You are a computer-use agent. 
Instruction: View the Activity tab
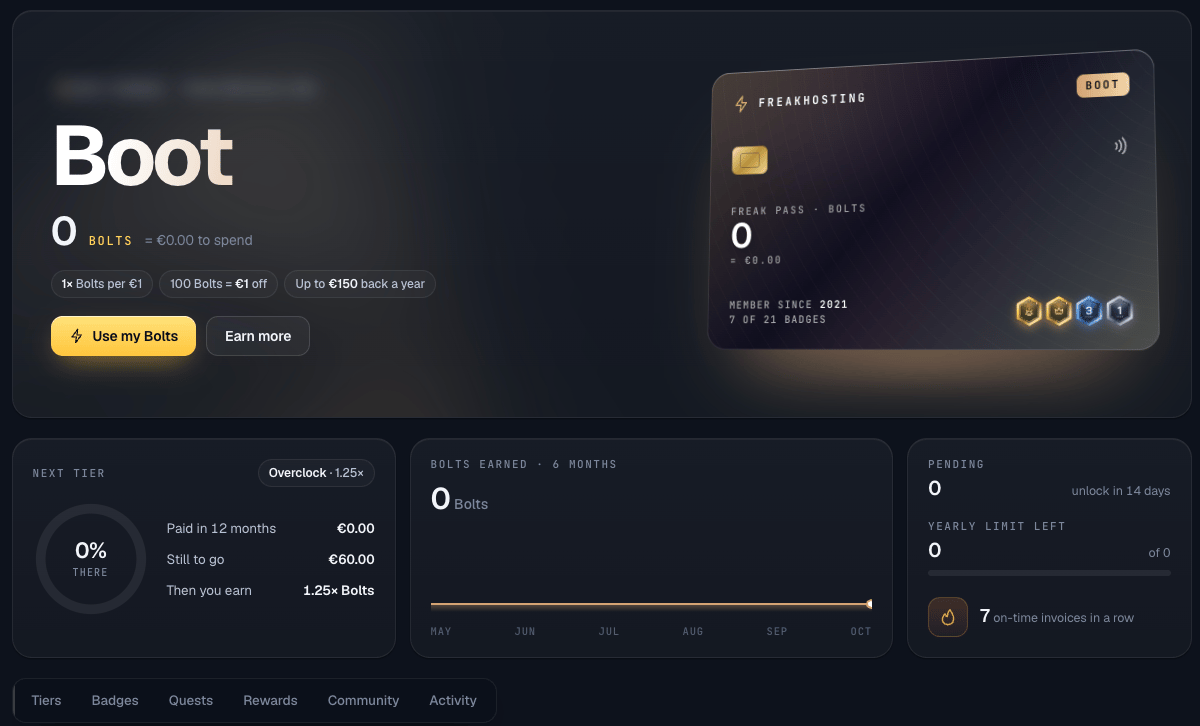pos(453,700)
